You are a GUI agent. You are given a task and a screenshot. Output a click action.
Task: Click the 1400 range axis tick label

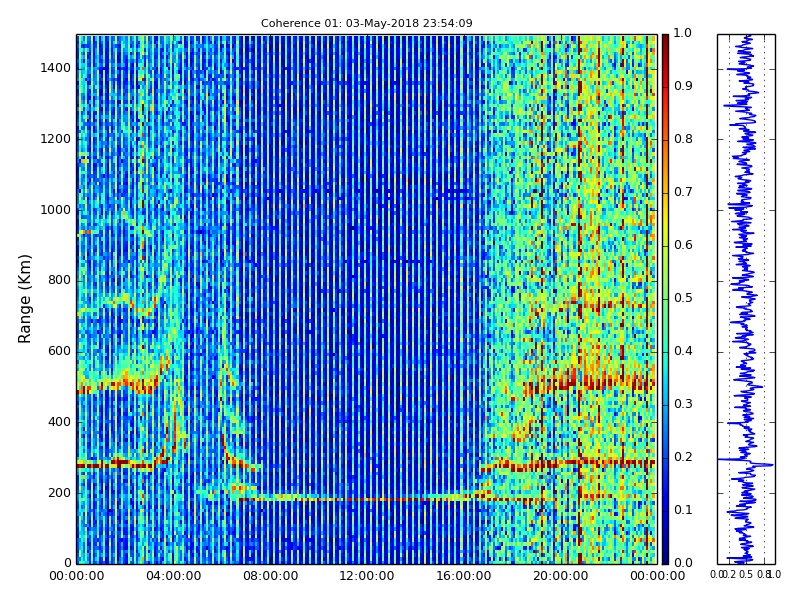click(55, 68)
